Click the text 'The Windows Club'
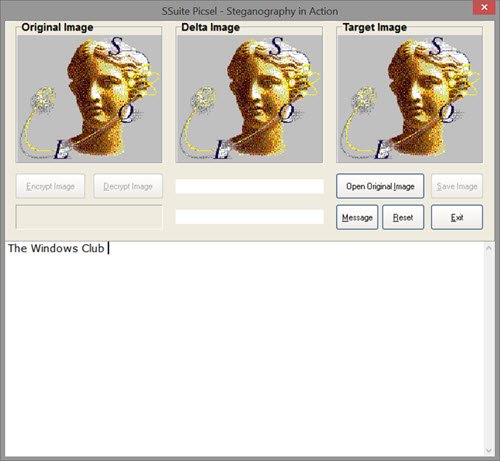Viewport: 500px width, 461px height. coord(56,248)
